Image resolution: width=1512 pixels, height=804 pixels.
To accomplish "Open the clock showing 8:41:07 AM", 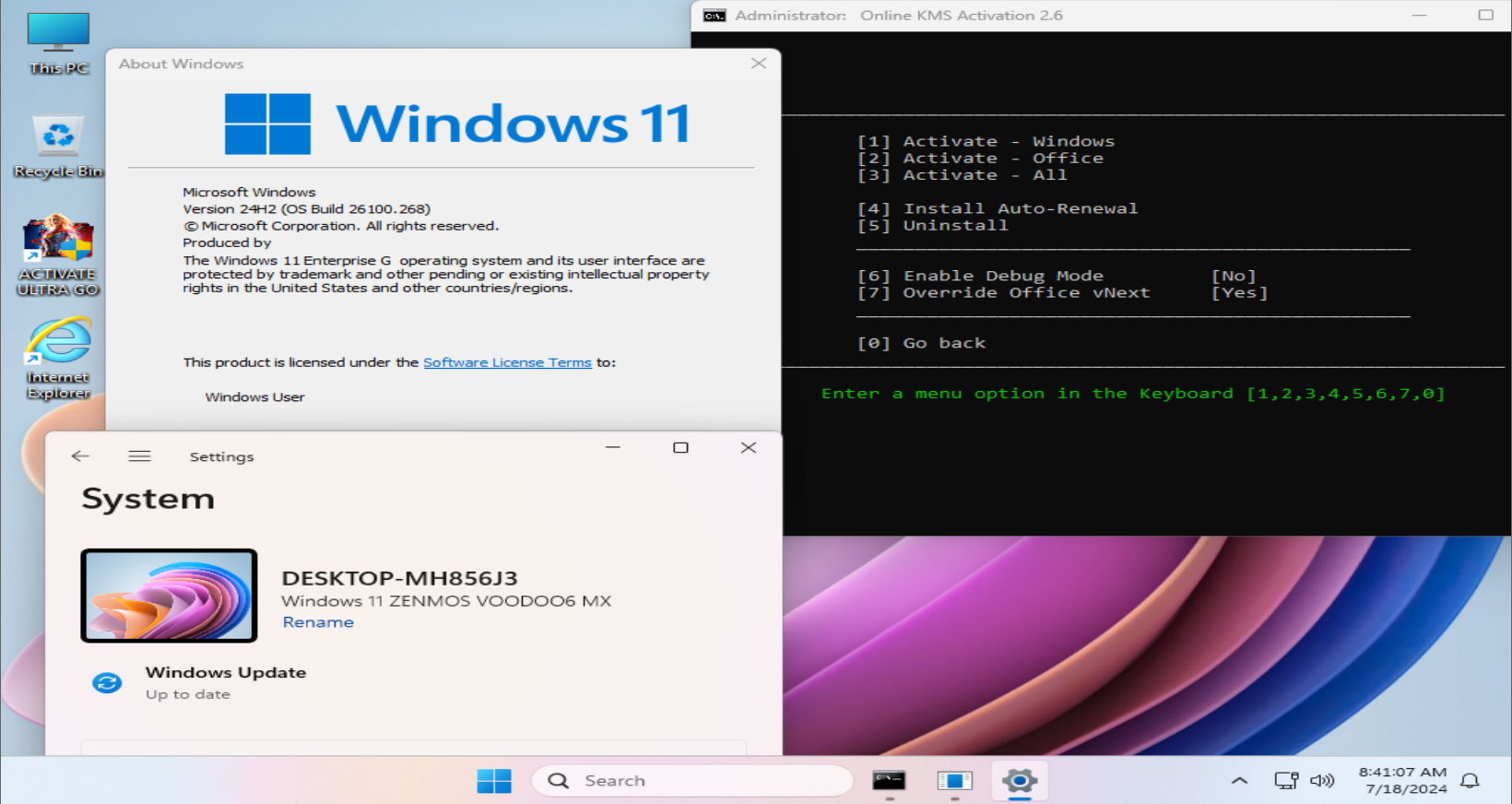I will (1405, 781).
